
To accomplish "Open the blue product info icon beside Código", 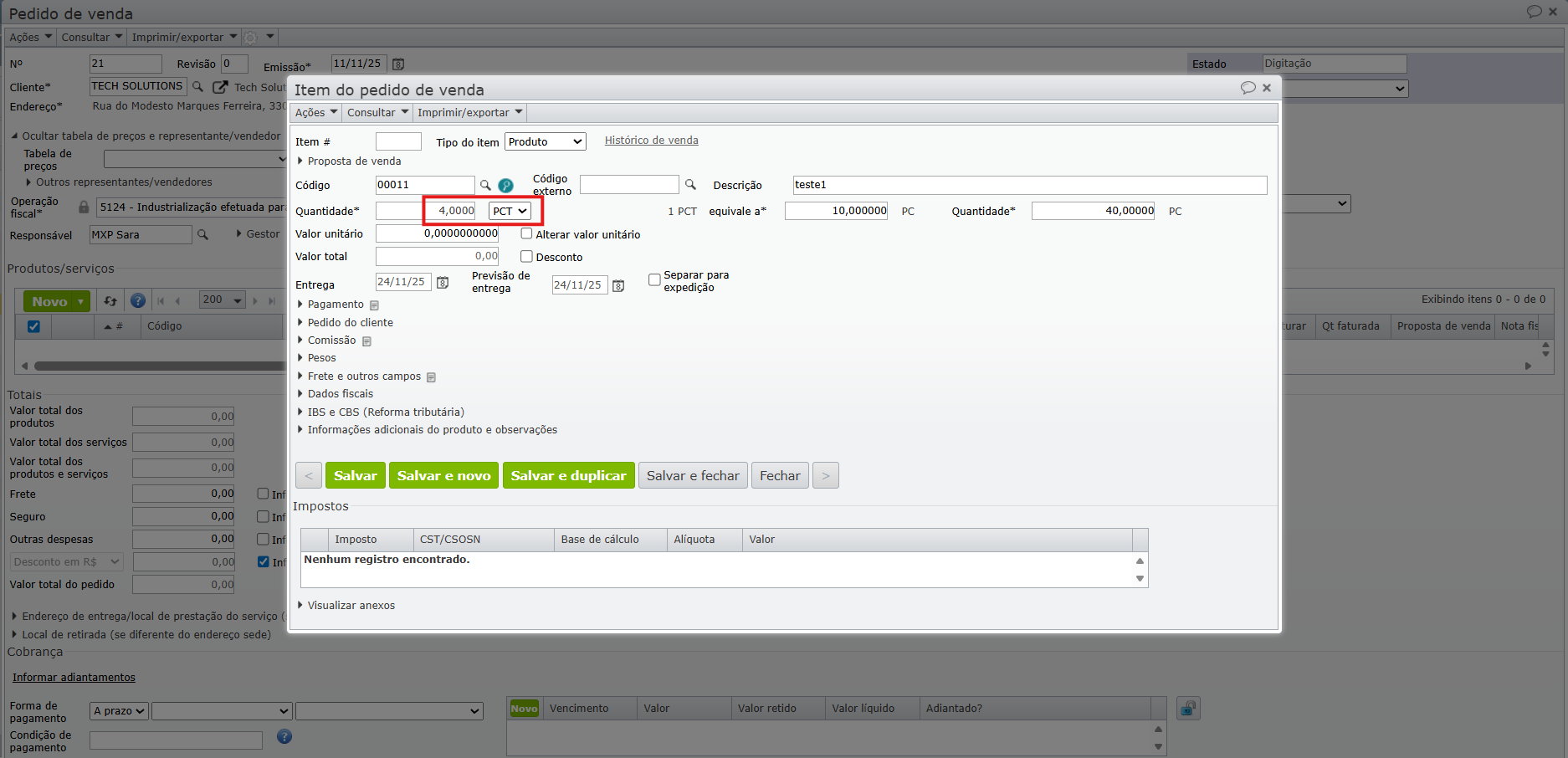I will click(x=505, y=186).
